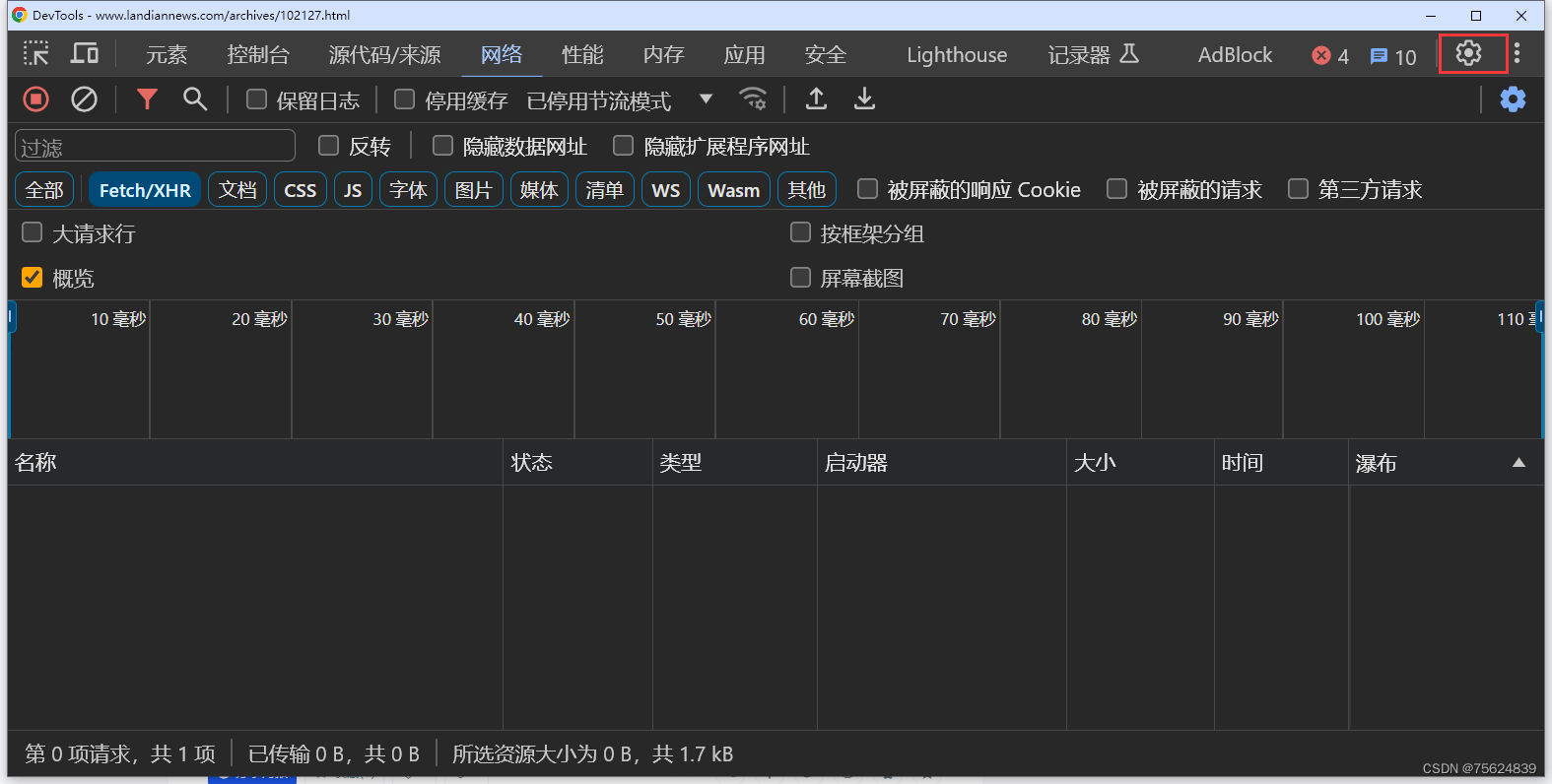Uncheck the 概览 checkbox

coord(33,277)
